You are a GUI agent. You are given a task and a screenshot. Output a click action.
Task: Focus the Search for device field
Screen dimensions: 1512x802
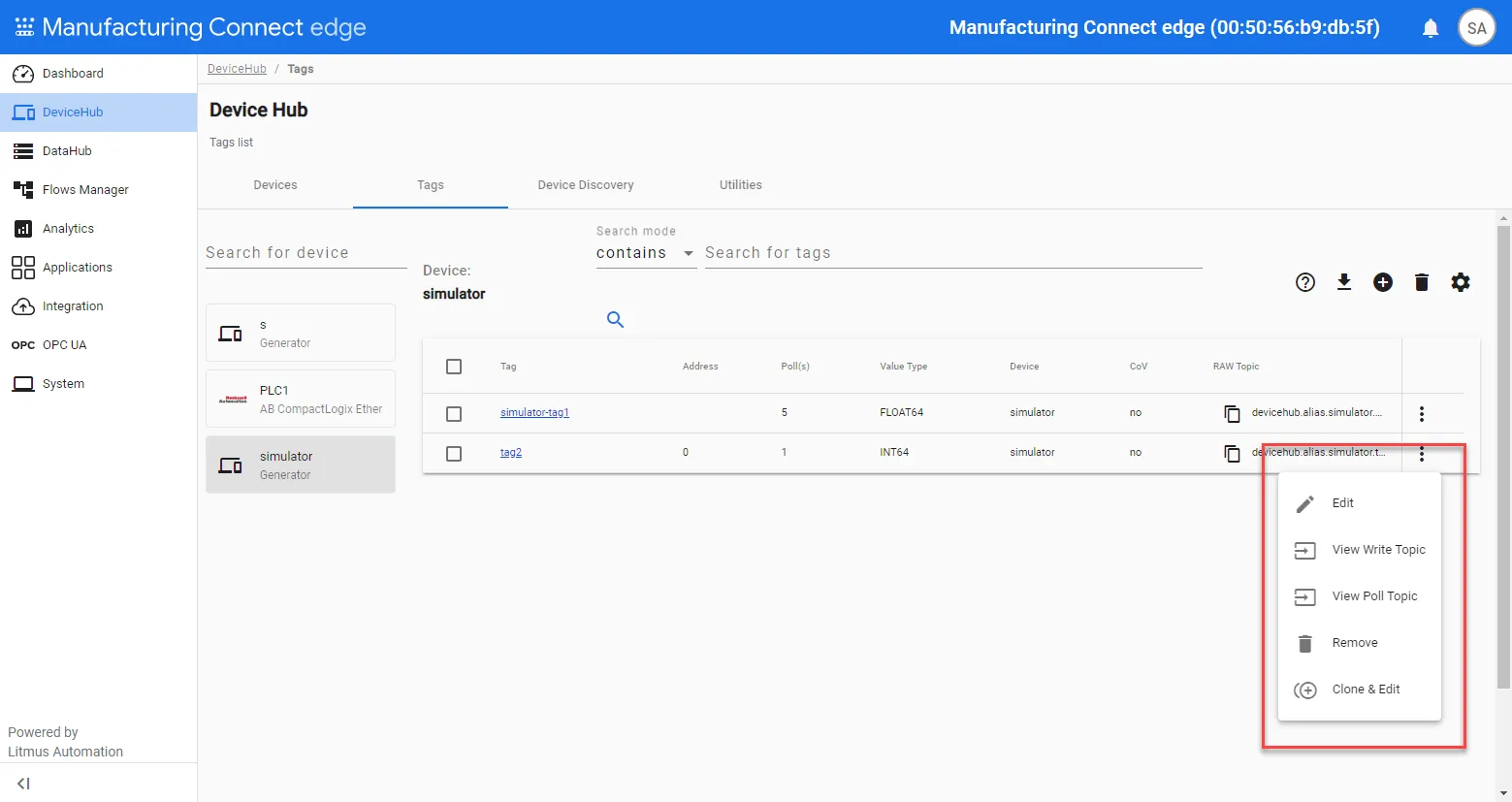[306, 253]
